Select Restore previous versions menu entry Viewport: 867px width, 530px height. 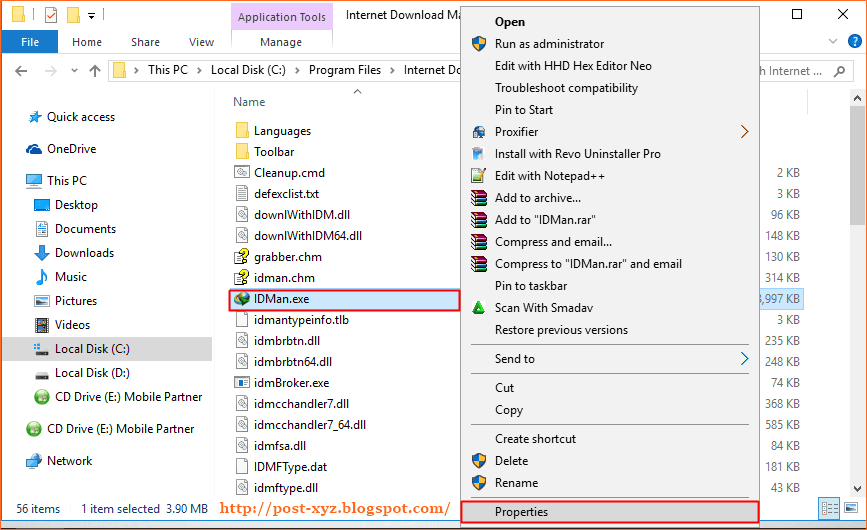pyautogui.click(x=609, y=330)
